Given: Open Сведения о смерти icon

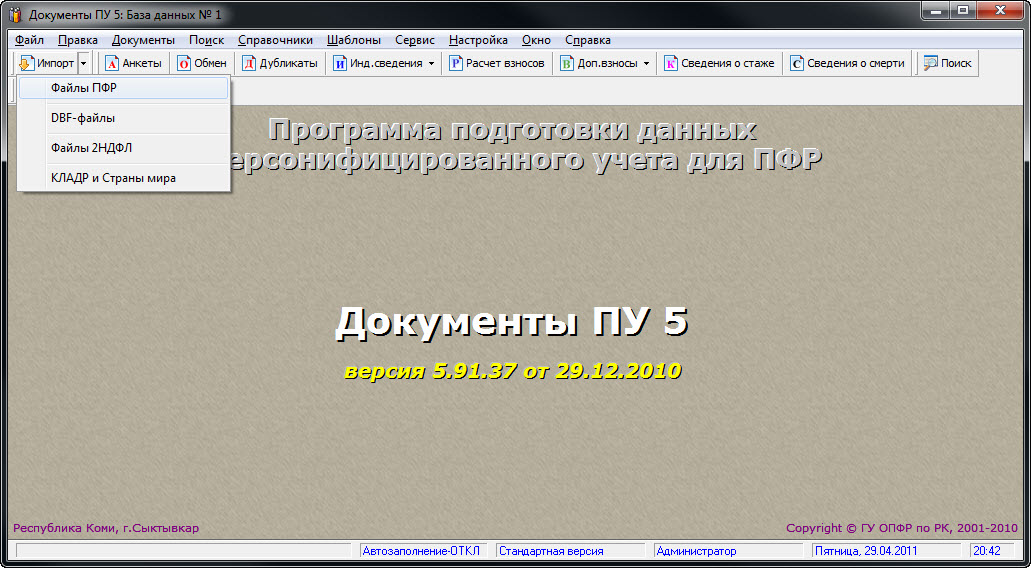Looking at the screenshot, I should click(797, 63).
